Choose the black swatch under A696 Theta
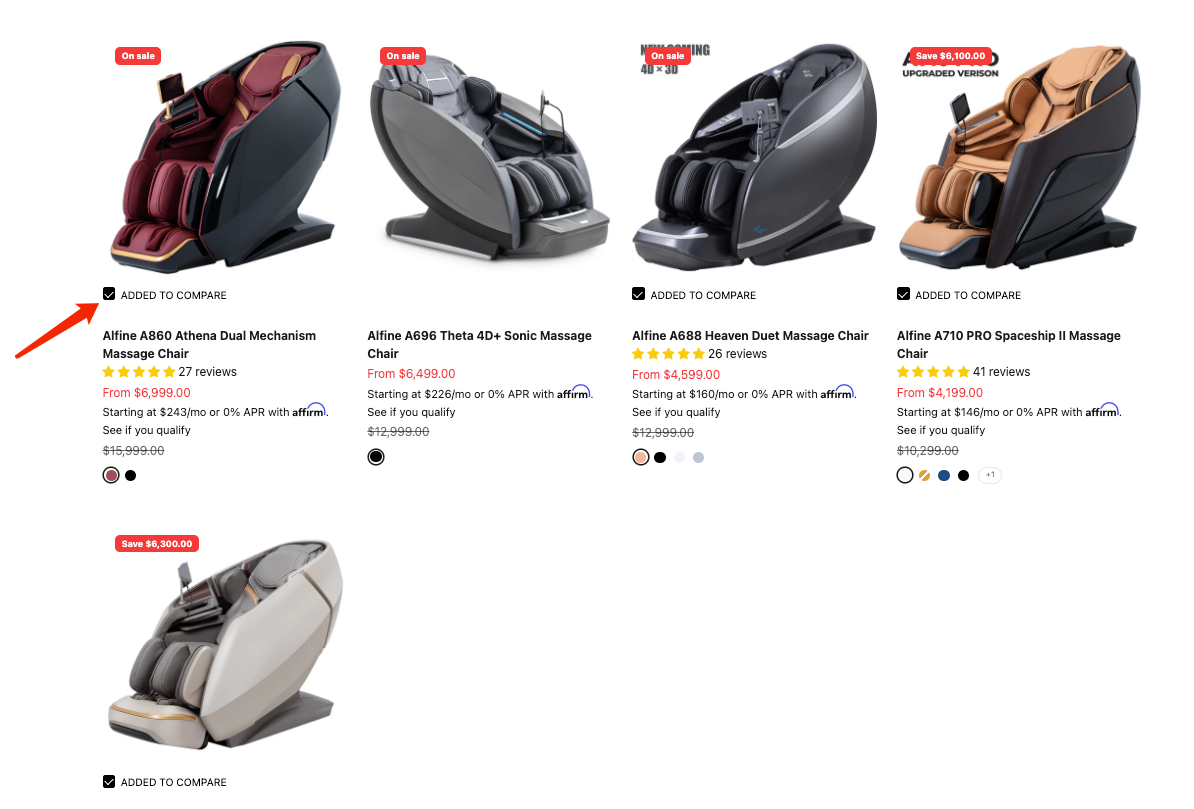 pyautogui.click(x=376, y=457)
